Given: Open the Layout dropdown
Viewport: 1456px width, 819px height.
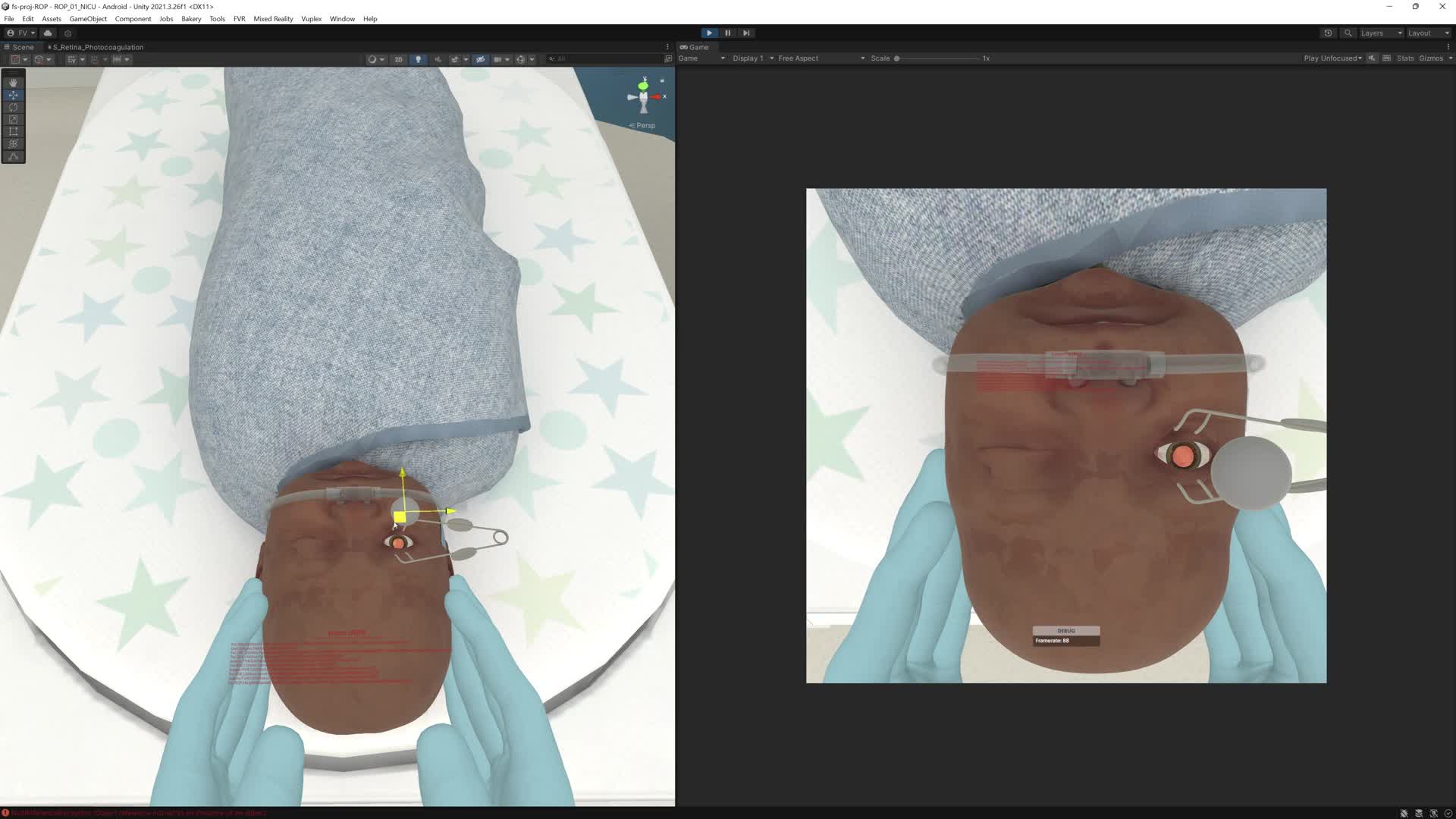Looking at the screenshot, I should point(1427,33).
